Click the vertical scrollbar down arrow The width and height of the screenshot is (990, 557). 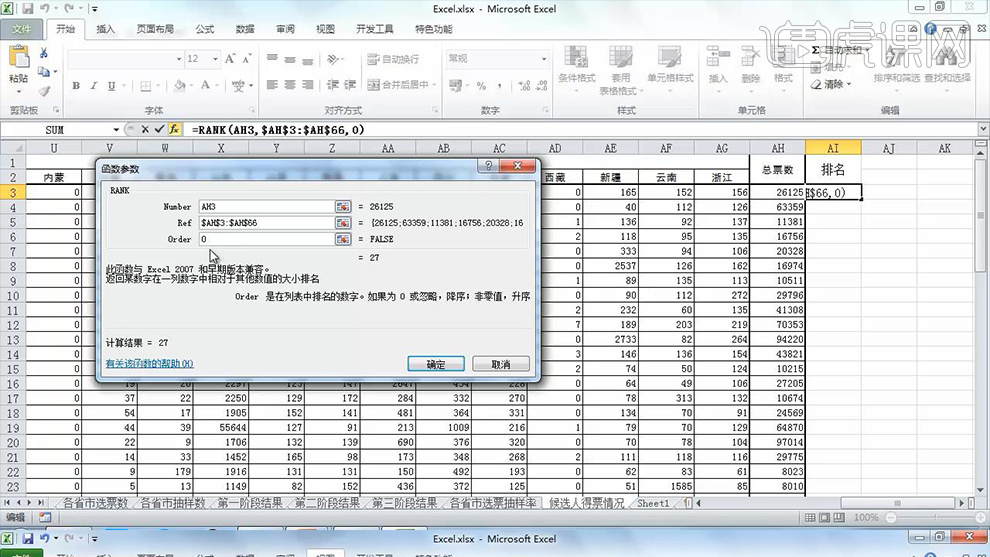(x=981, y=489)
